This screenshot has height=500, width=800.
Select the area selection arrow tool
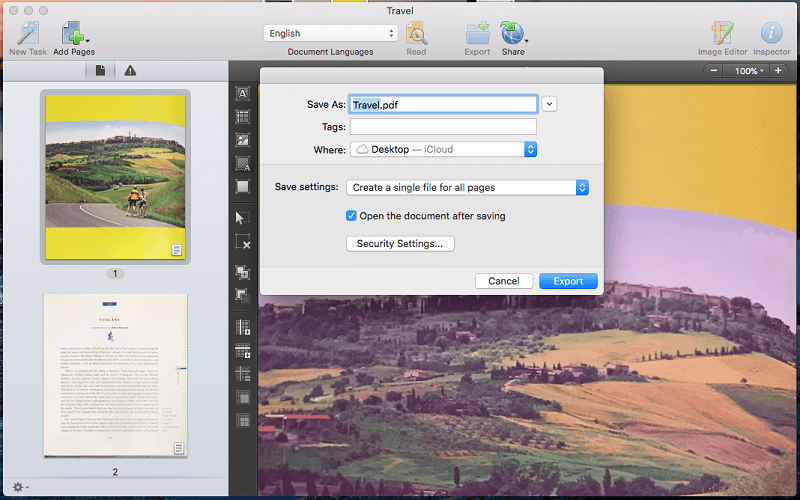click(x=243, y=218)
